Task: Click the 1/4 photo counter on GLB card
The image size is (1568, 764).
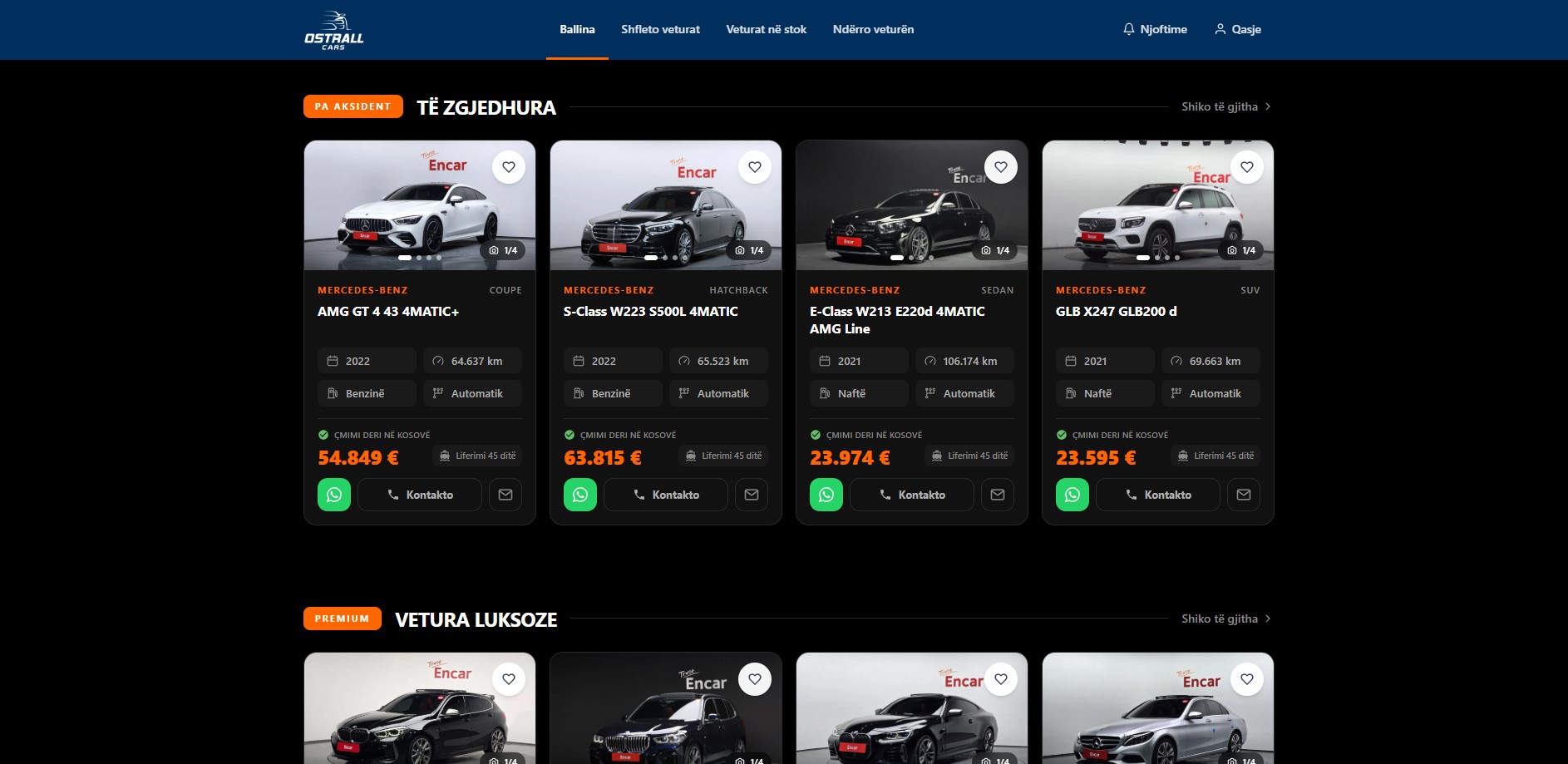Action: [x=1241, y=250]
